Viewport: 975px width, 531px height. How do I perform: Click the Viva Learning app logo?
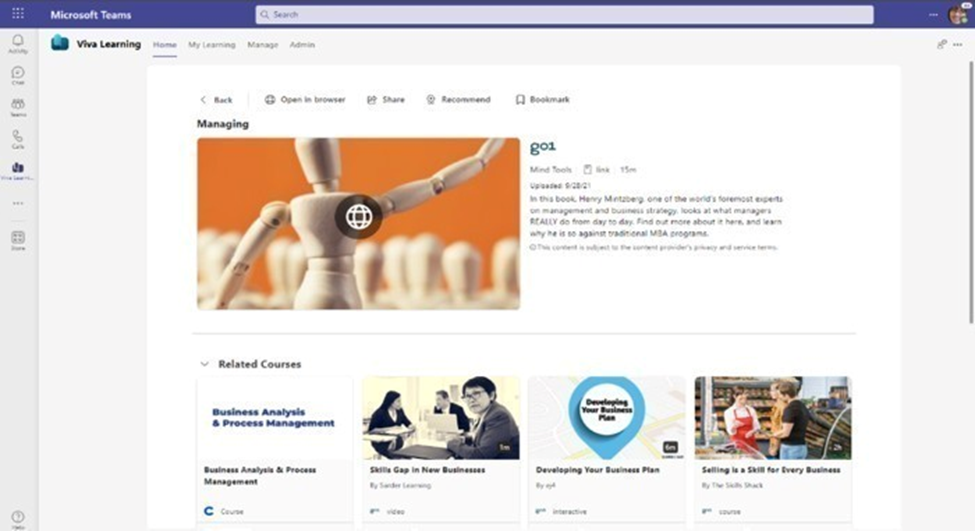(60, 43)
